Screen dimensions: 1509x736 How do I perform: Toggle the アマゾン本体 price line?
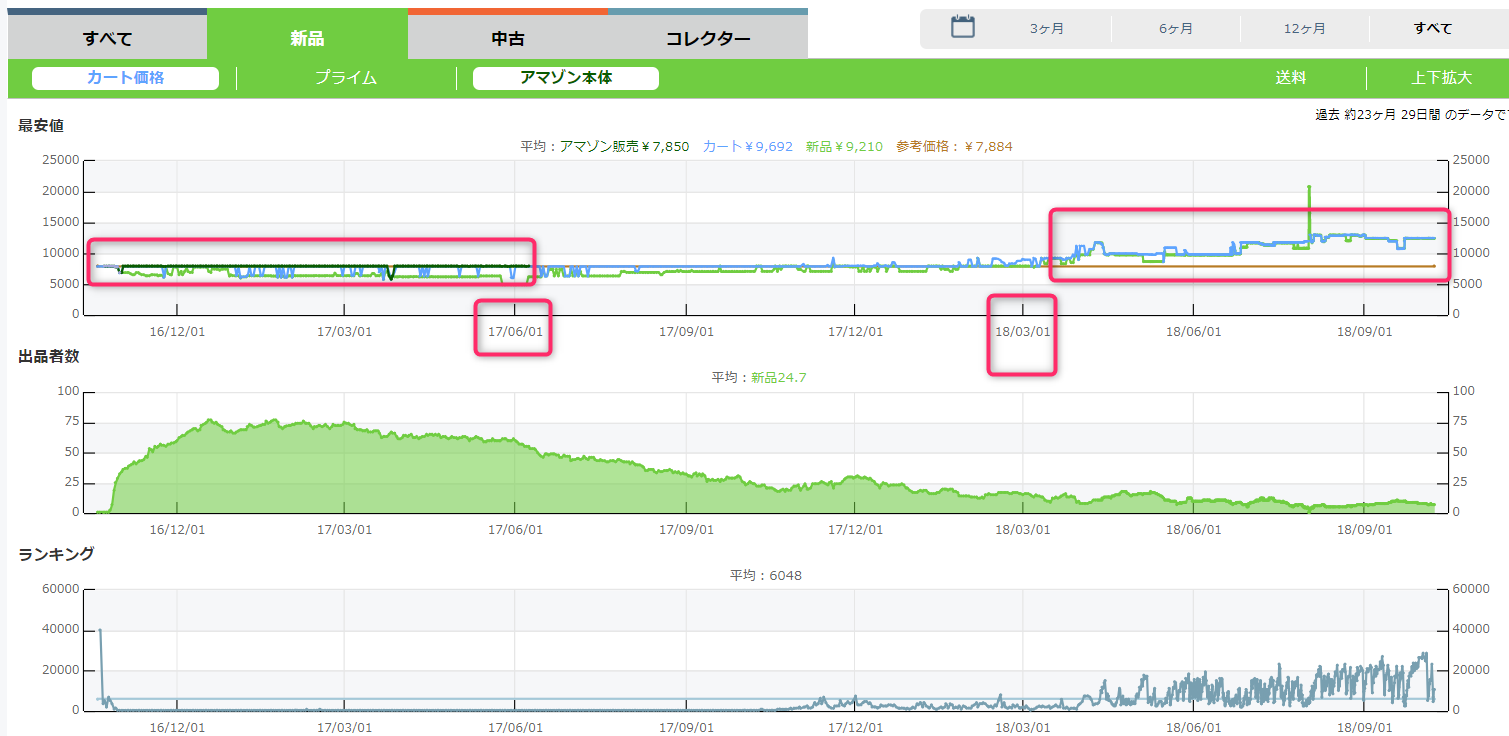[x=565, y=78]
